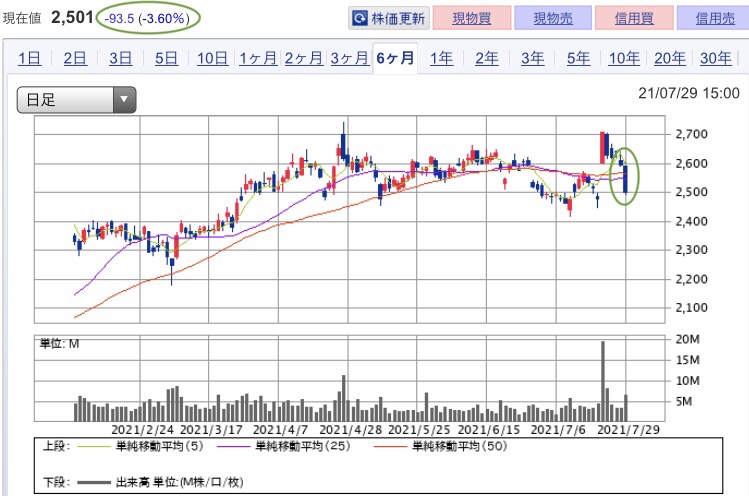Click the 株価更新 refresh icon
The image size is (749, 496).
click(x=361, y=18)
